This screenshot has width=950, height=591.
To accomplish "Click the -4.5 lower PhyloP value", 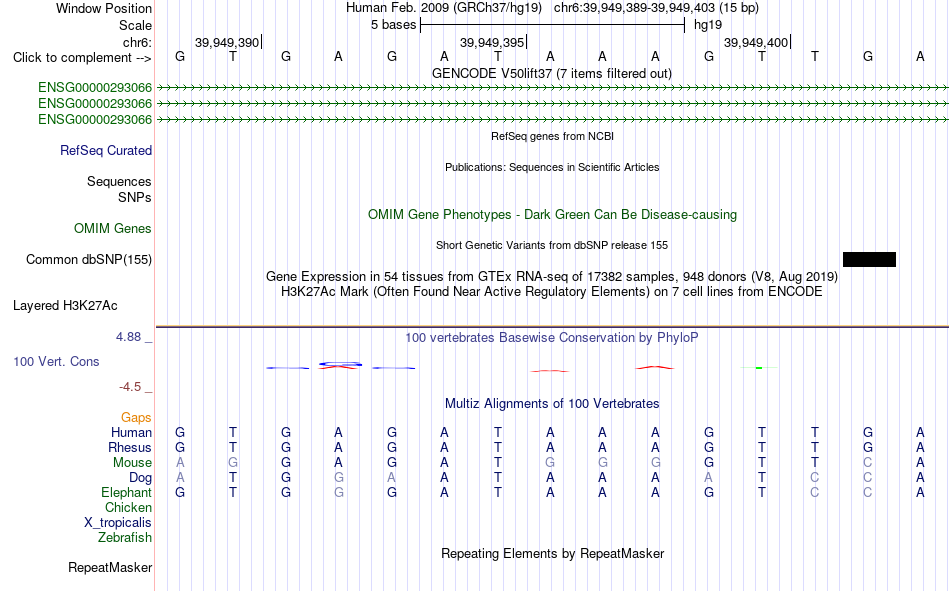I will click(x=130, y=387).
